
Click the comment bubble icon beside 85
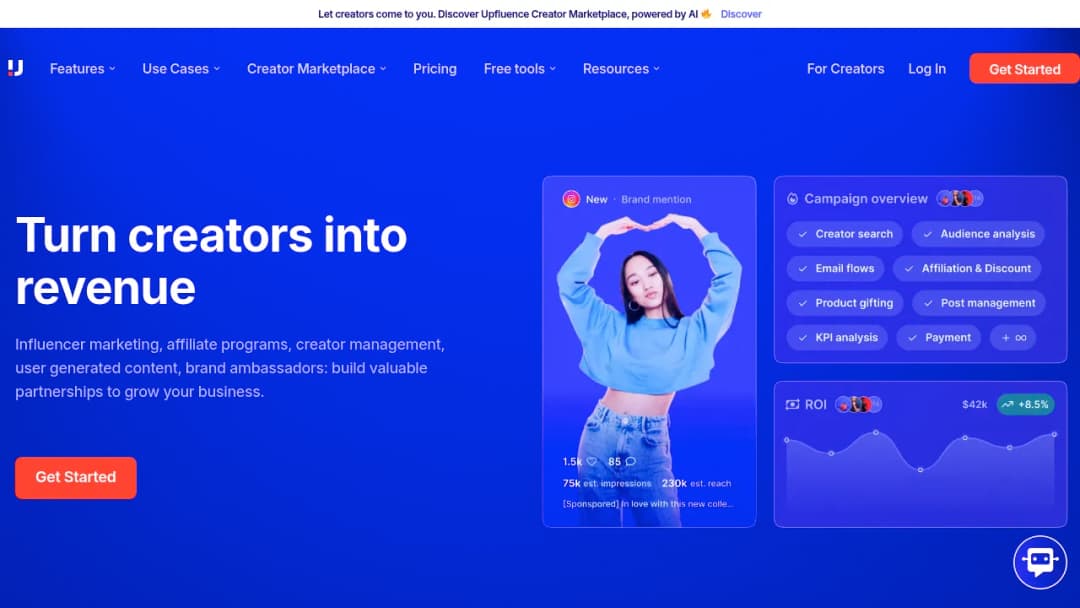(x=630, y=461)
